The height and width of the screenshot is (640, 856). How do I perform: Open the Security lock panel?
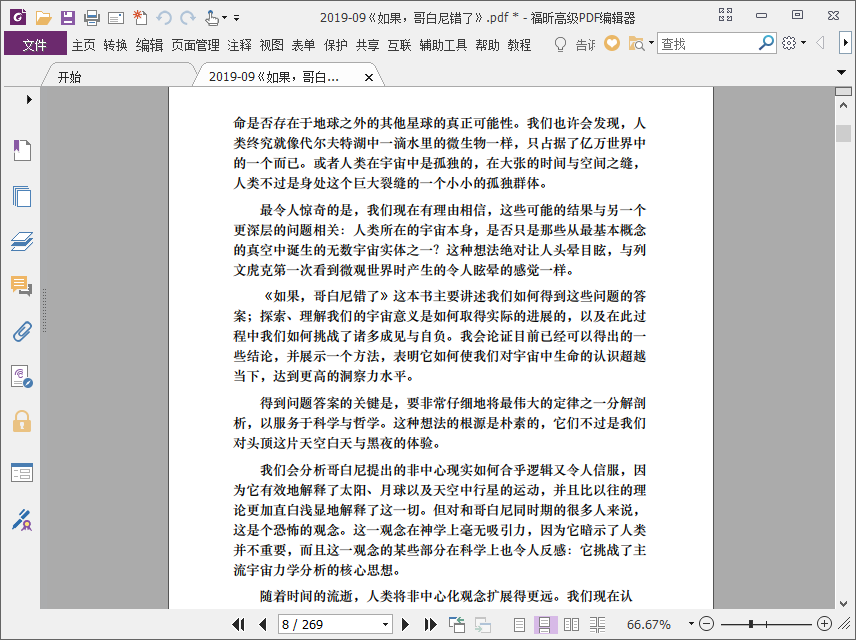tap(22, 422)
